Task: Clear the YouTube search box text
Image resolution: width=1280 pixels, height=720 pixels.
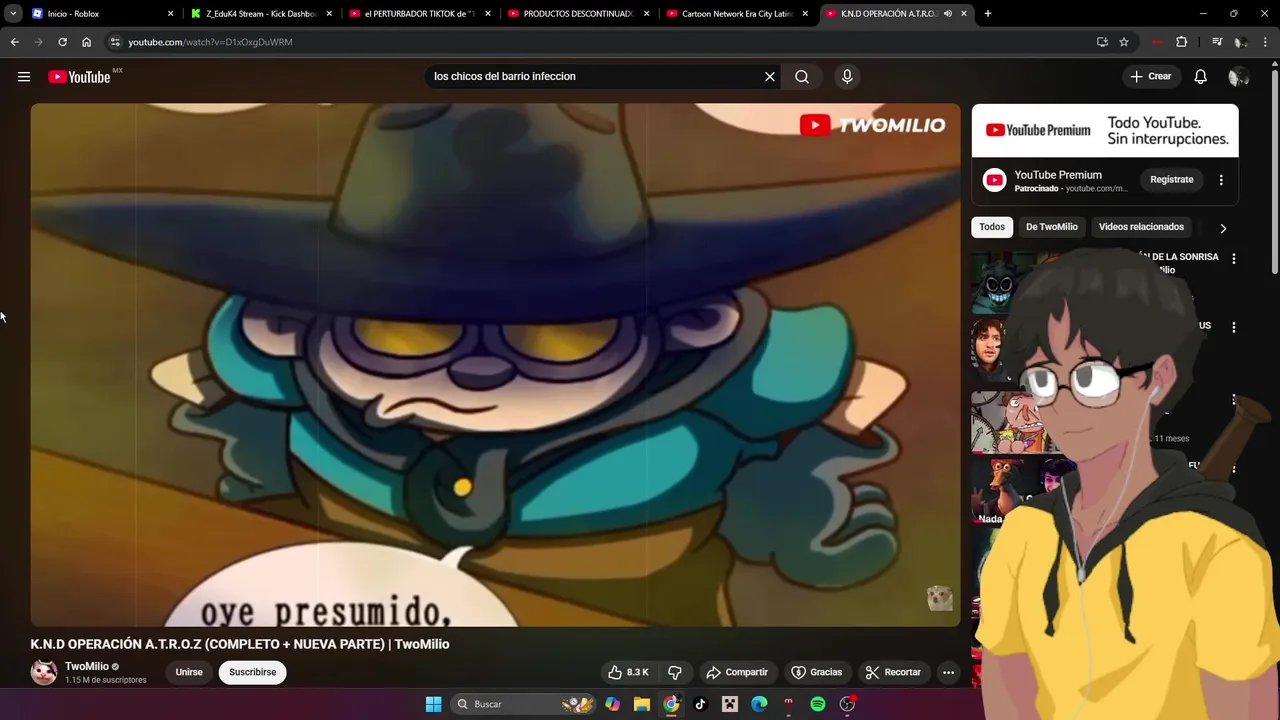Action: [770, 76]
